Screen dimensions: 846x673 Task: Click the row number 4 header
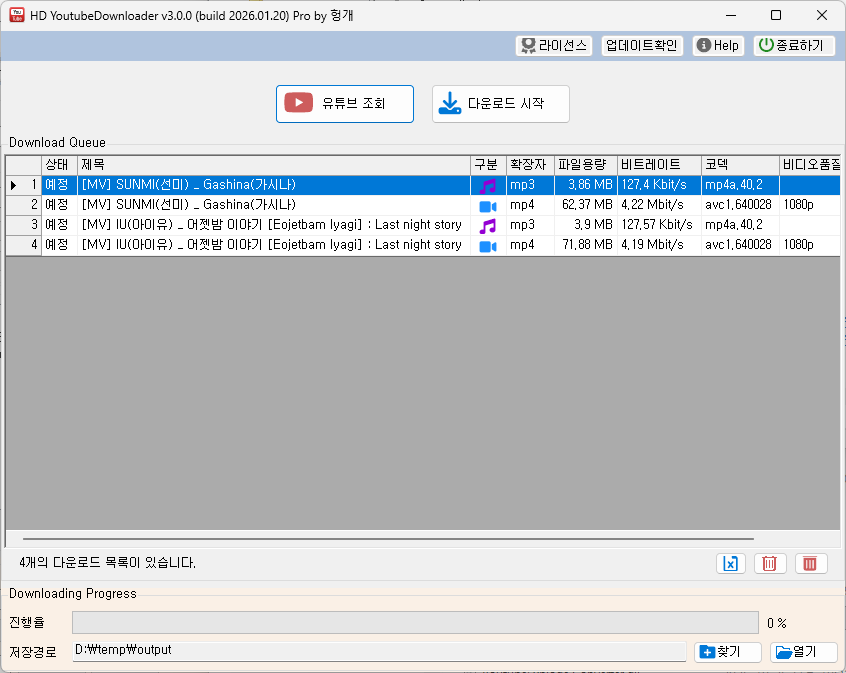pyautogui.click(x=24, y=245)
